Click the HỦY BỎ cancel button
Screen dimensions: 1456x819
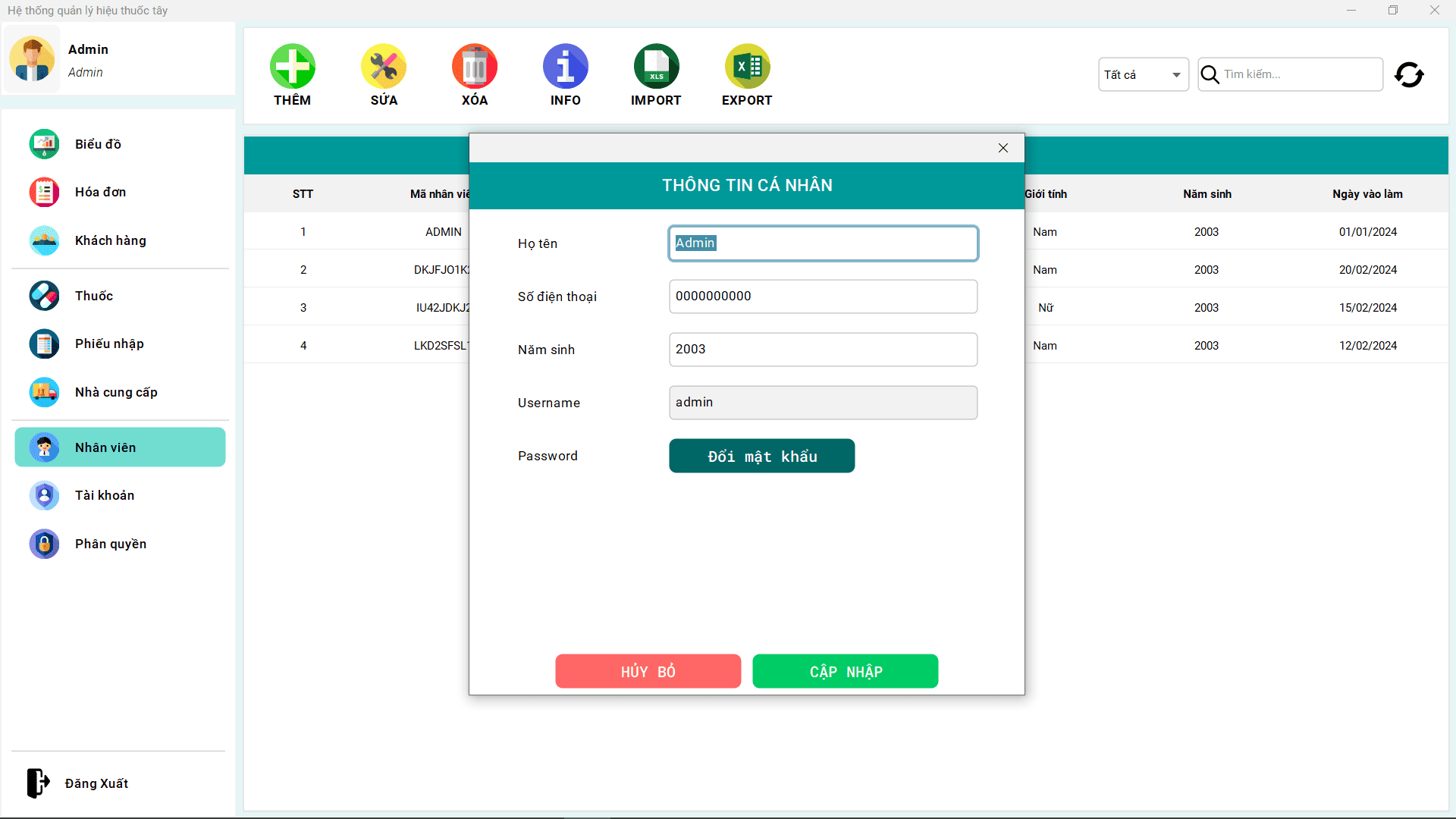pos(648,671)
